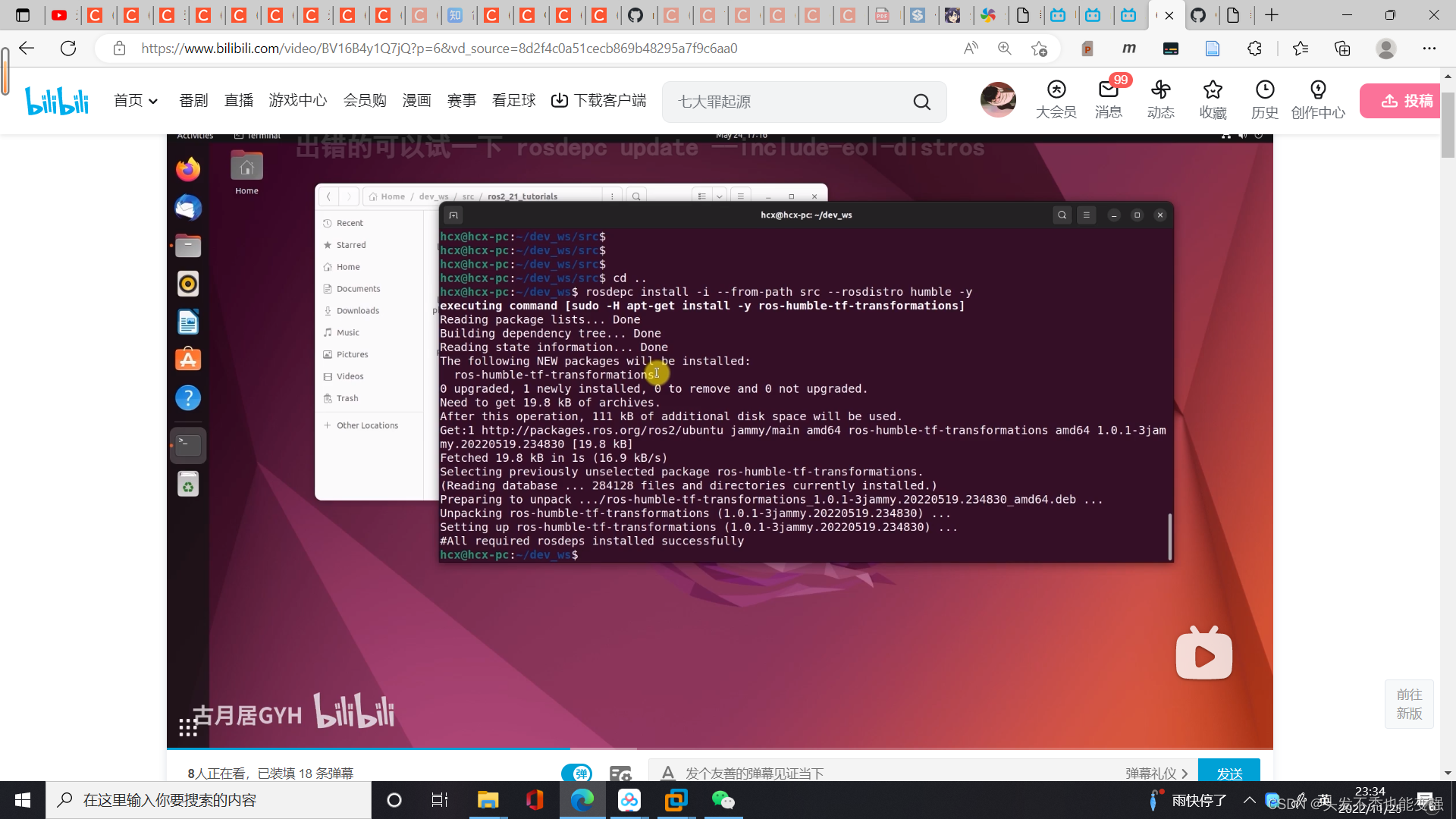The image size is (1456, 819).
Task: Go to 直播 live streams
Action: pyautogui.click(x=239, y=101)
